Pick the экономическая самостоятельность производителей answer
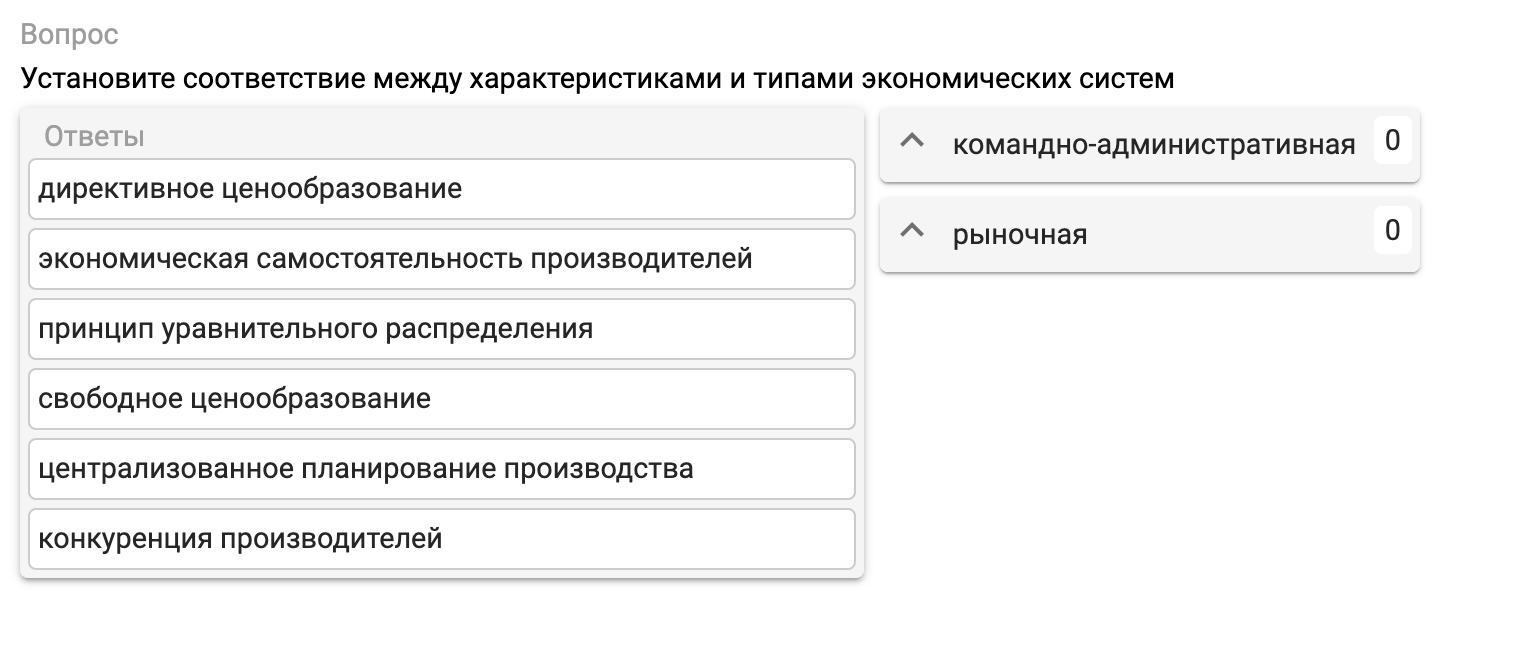The image size is (1534, 652). coord(441,259)
